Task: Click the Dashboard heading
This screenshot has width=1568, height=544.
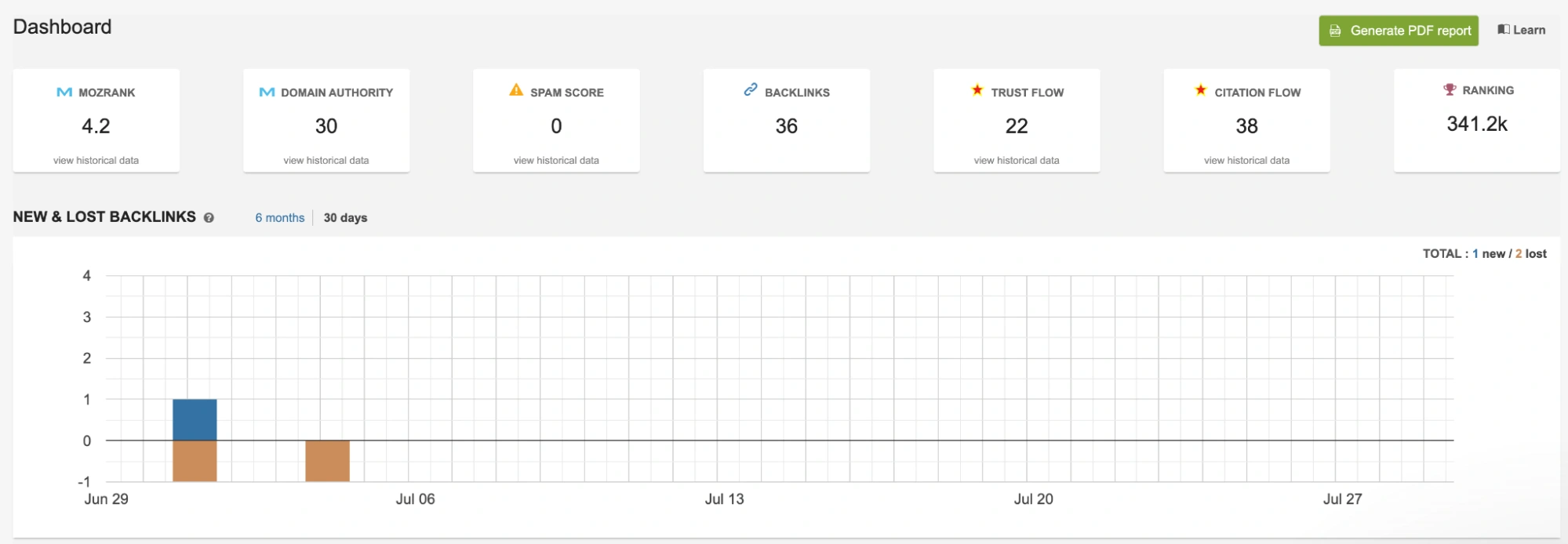Action: tap(63, 27)
